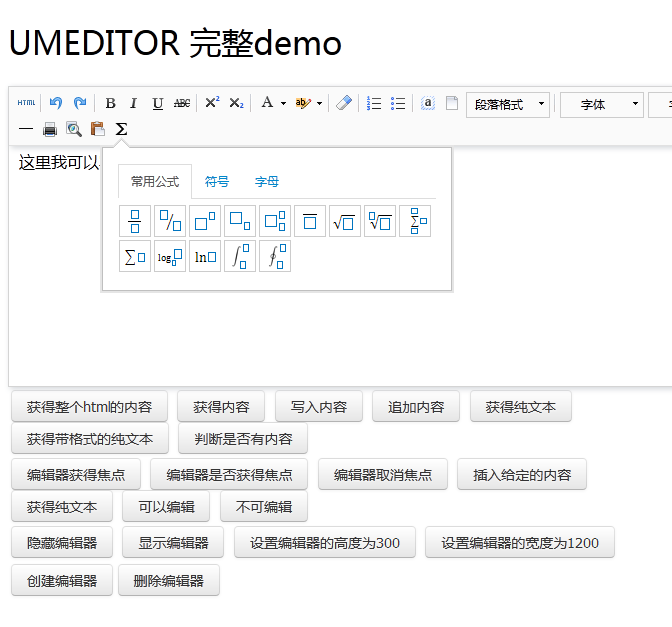Open the 段落格式 paragraph format dropdown
Screen dimensions: 672x627
pos(508,105)
